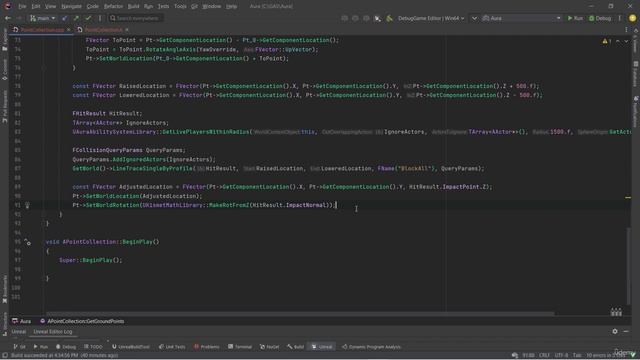Open the Build menu
Image resolution: width=640 pixels, height=360 pixels.
click(x=133, y=7)
